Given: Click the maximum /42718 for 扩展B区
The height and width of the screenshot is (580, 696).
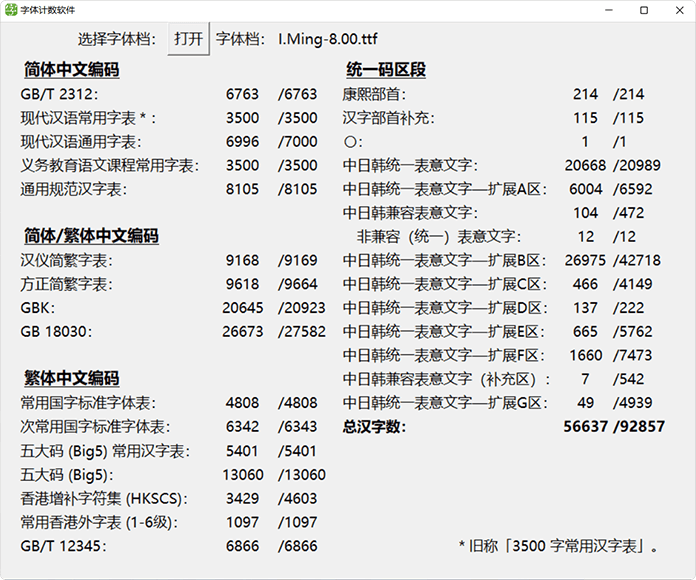Looking at the screenshot, I should pyautogui.click(x=637, y=260).
